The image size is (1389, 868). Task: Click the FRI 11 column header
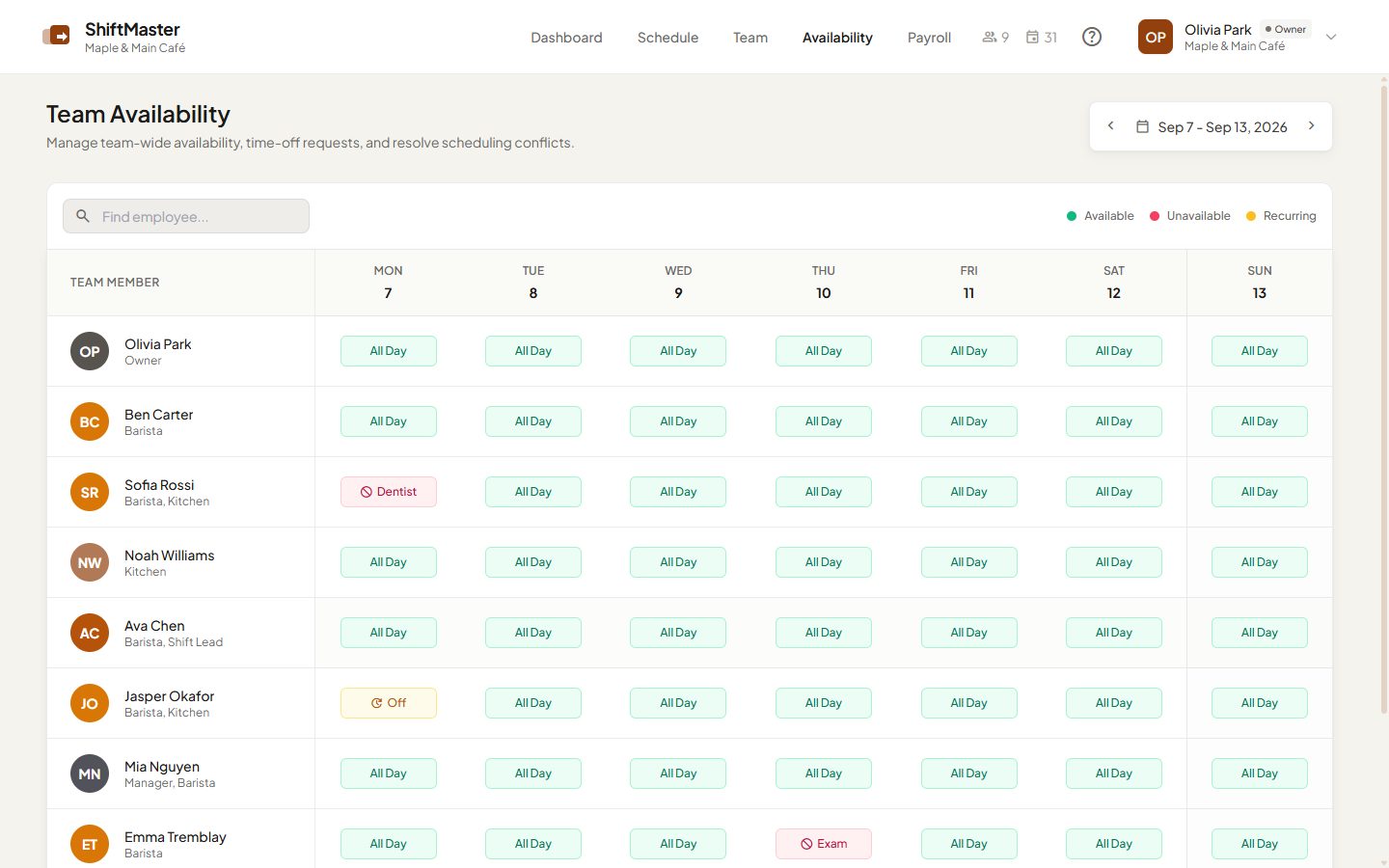click(969, 283)
